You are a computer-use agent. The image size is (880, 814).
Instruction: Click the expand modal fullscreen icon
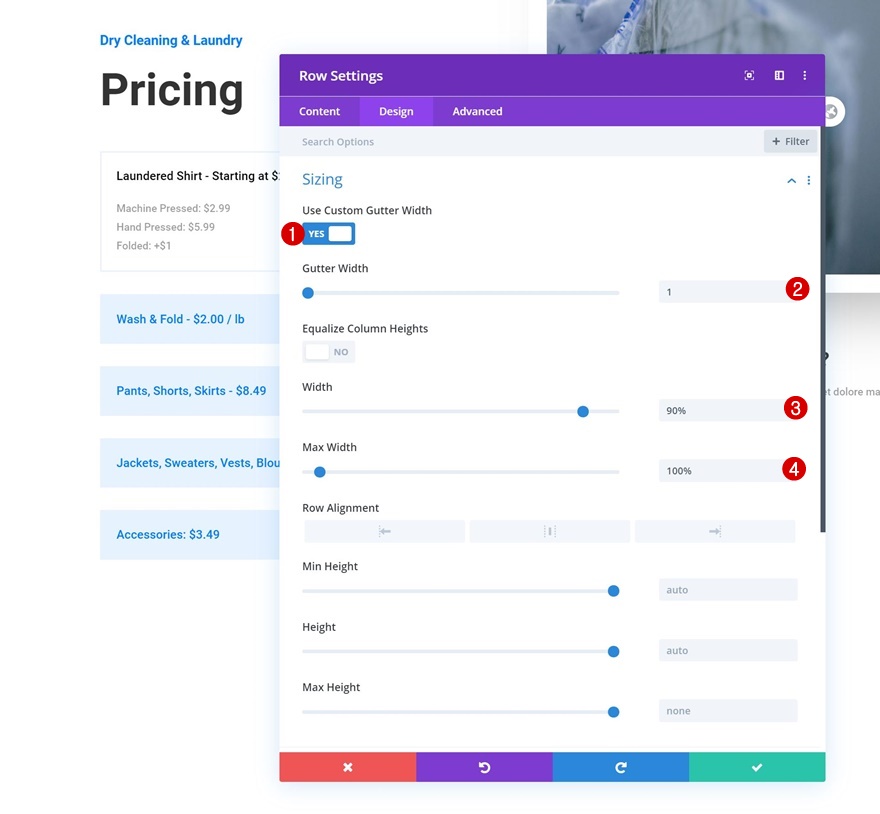(749, 76)
